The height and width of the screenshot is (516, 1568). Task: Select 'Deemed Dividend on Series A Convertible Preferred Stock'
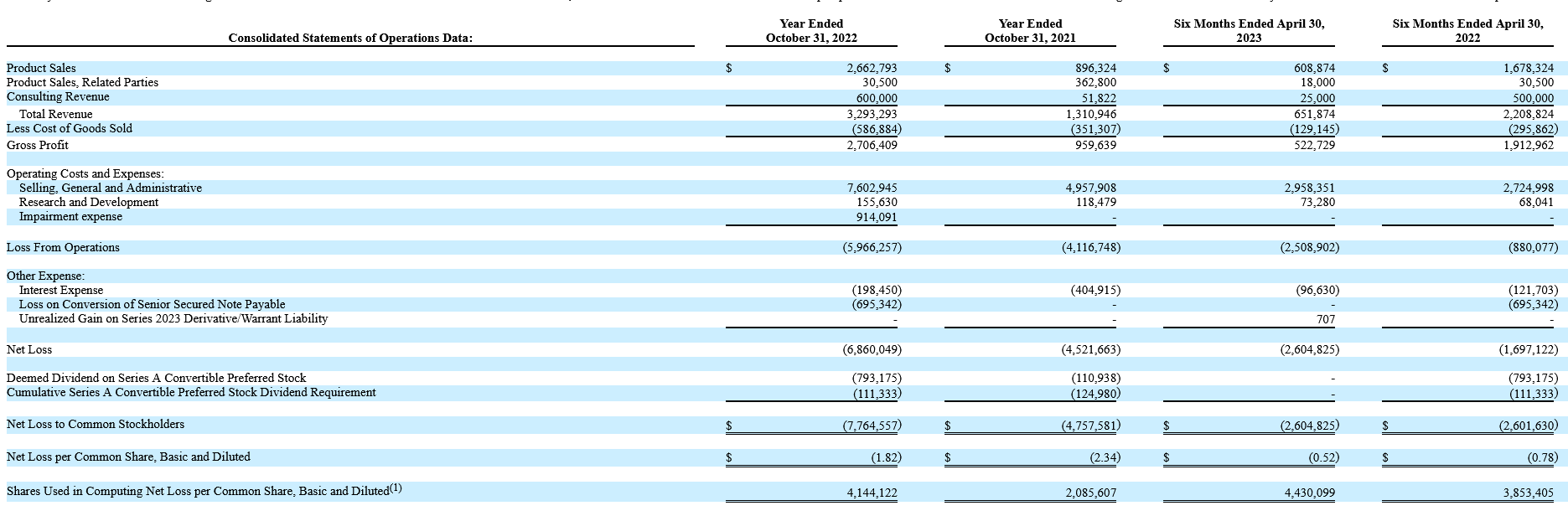pyautogui.click(x=157, y=378)
